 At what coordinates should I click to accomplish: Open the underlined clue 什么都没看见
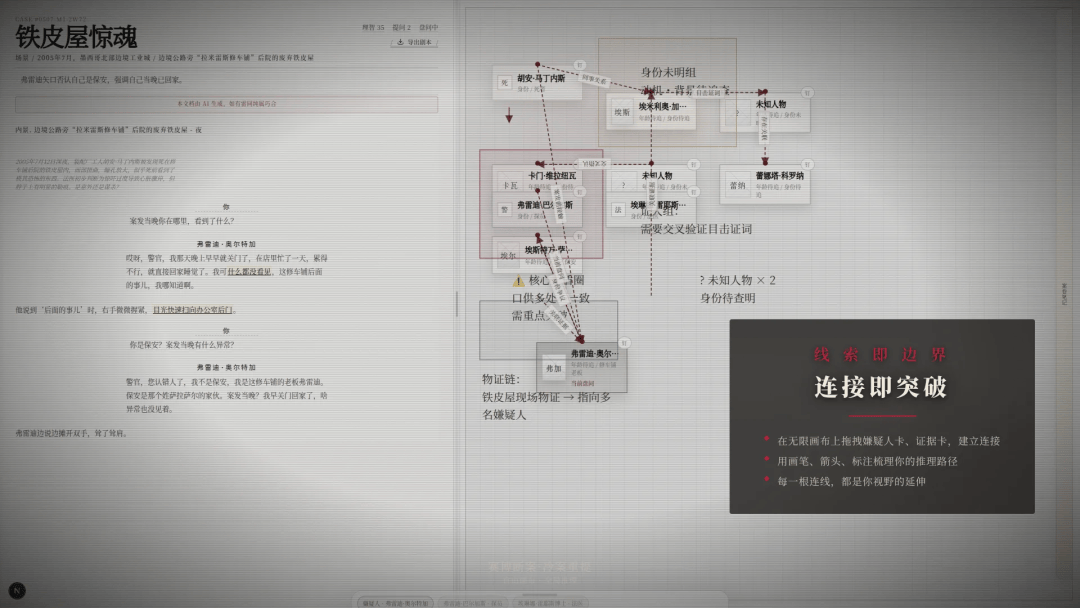(249, 271)
